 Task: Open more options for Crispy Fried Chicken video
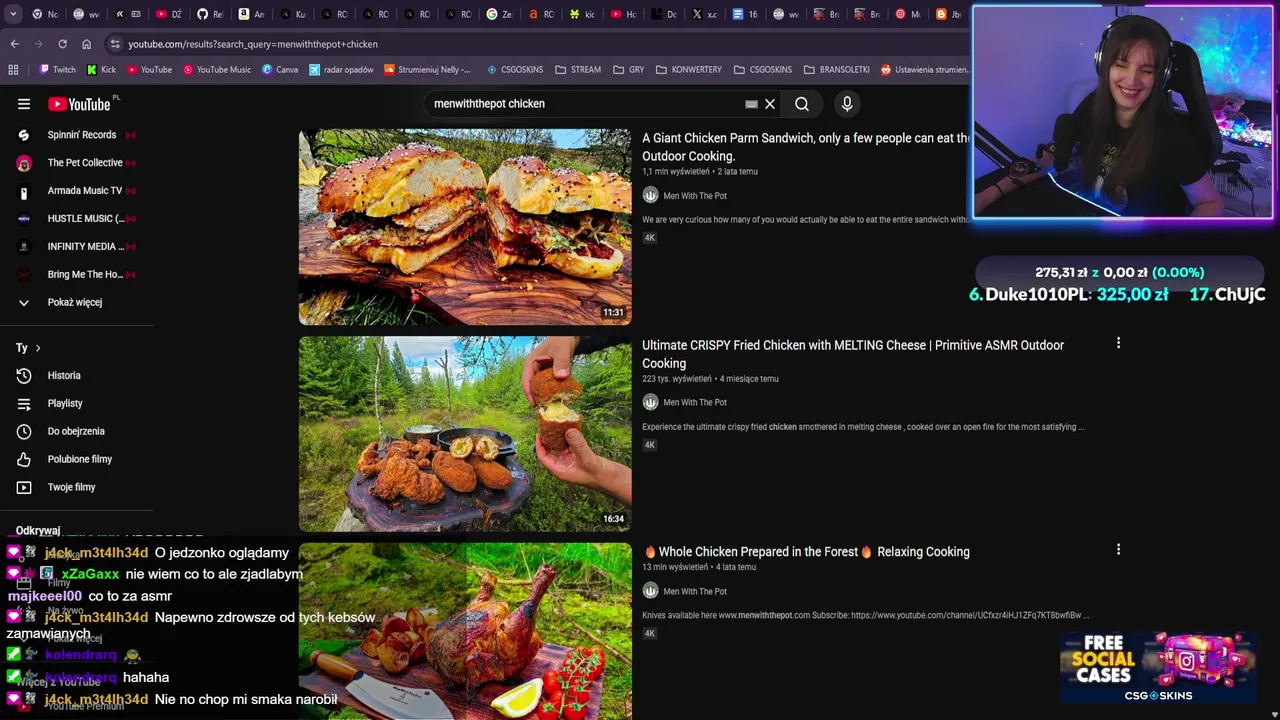[x=1118, y=343]
